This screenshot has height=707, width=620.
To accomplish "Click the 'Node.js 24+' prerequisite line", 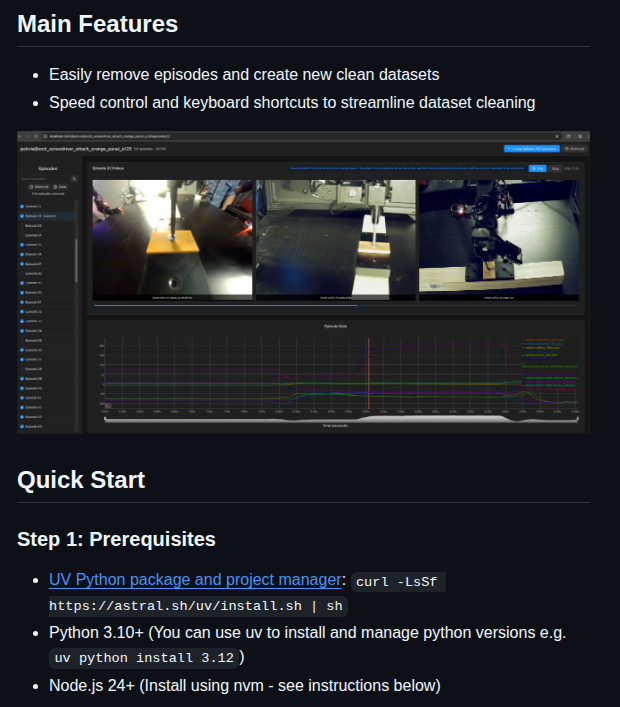I will click(x=244, y=685).
